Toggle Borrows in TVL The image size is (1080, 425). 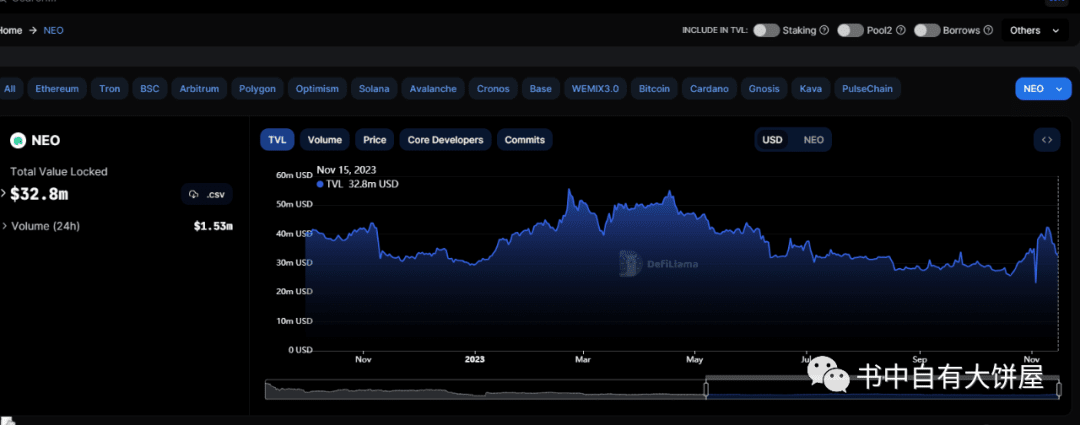pos(927,30)
